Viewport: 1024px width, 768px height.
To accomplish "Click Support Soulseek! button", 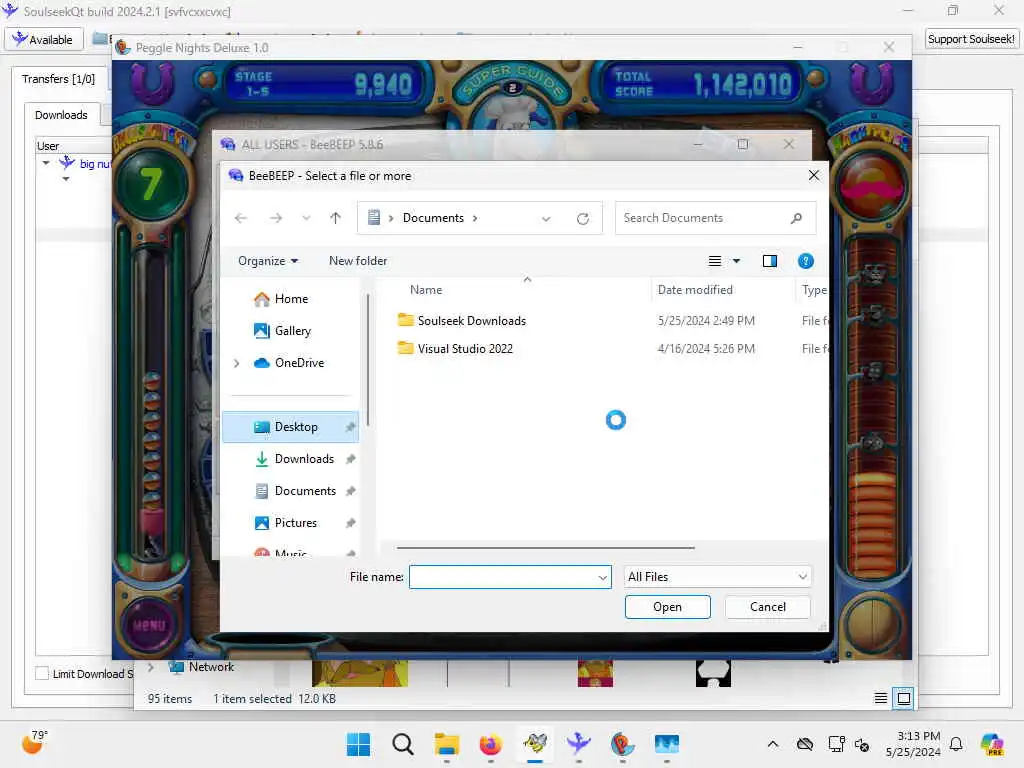I will pyautogui.click(x=970, y=39).
